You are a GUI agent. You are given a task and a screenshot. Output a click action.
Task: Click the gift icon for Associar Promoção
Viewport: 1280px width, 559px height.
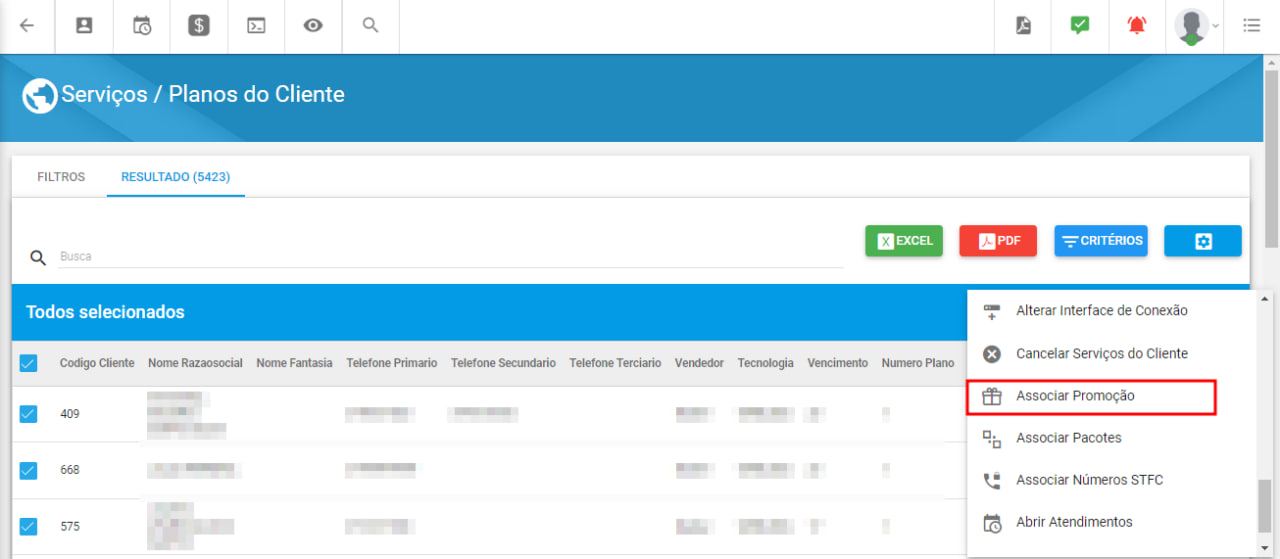(x=992, y=396)
